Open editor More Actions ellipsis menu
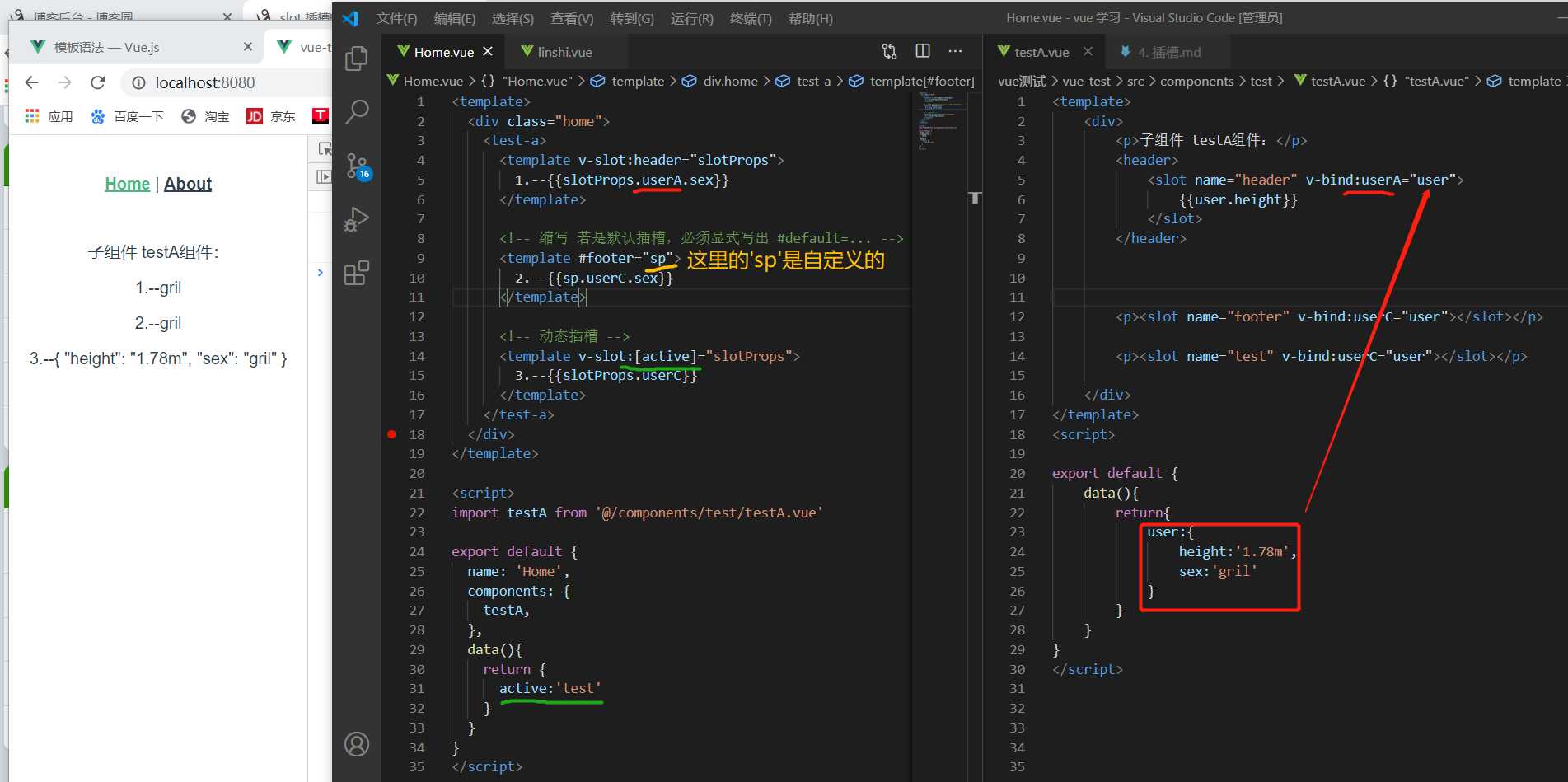The height and width of the screenshot is (782, 1568). click(x=955, y=51)
